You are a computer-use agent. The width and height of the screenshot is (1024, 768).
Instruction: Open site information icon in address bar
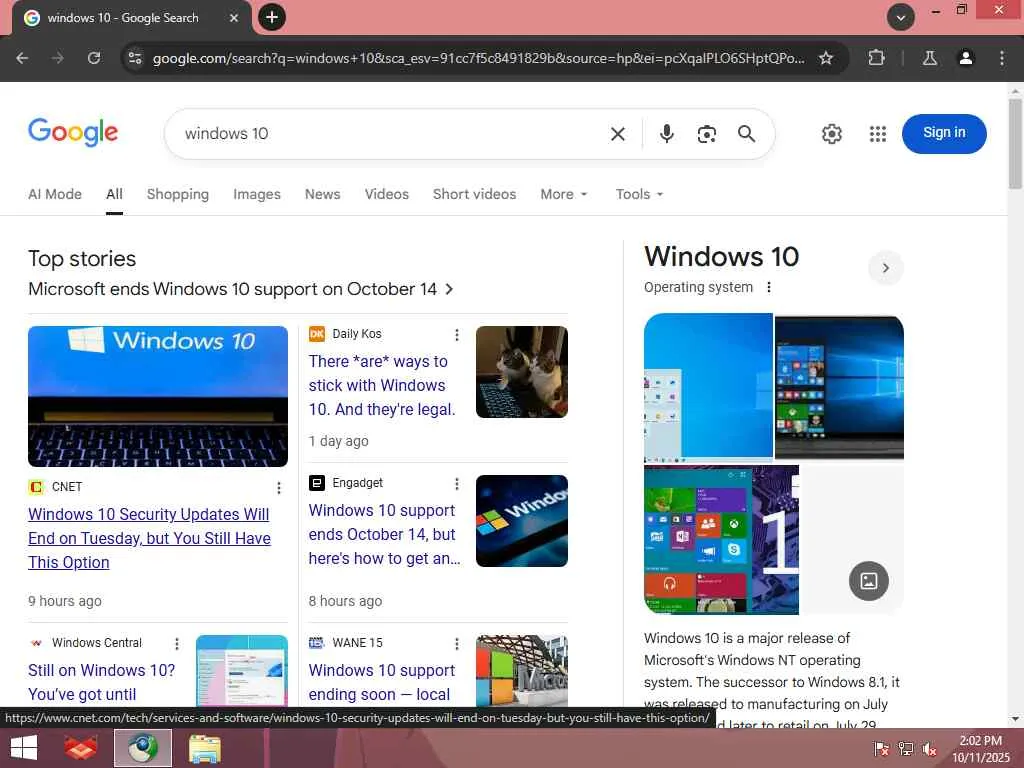(x=135, y=58)
